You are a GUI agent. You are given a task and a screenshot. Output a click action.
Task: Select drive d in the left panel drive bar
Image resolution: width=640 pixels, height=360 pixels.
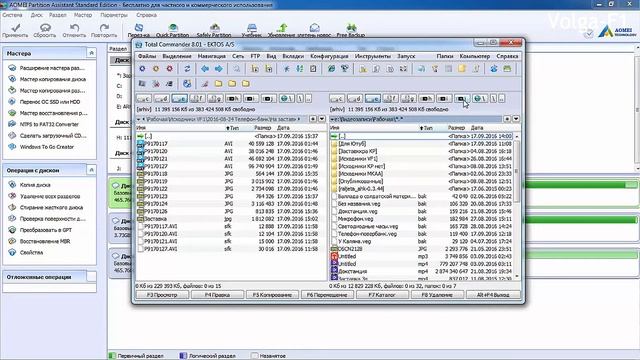[162, 98]
